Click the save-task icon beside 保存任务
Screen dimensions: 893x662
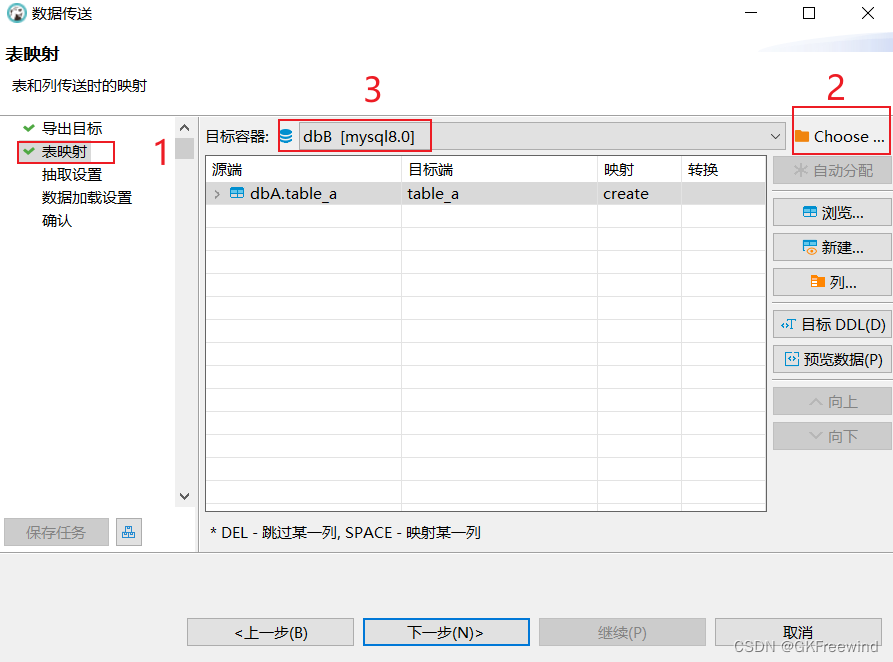[128, 532]
